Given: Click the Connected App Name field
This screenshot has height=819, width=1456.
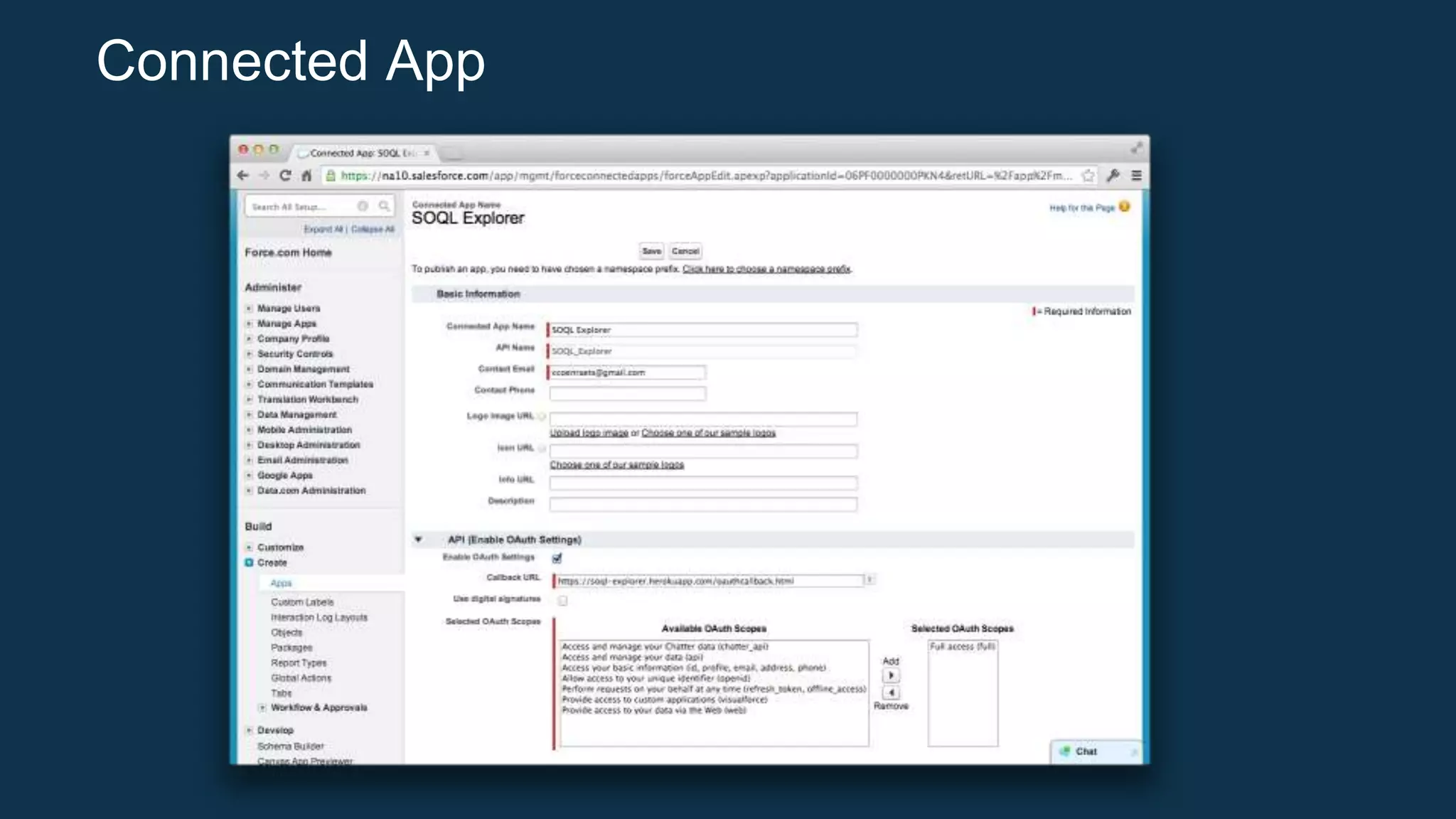Looking at the screenshot, I should pos(702,330).
